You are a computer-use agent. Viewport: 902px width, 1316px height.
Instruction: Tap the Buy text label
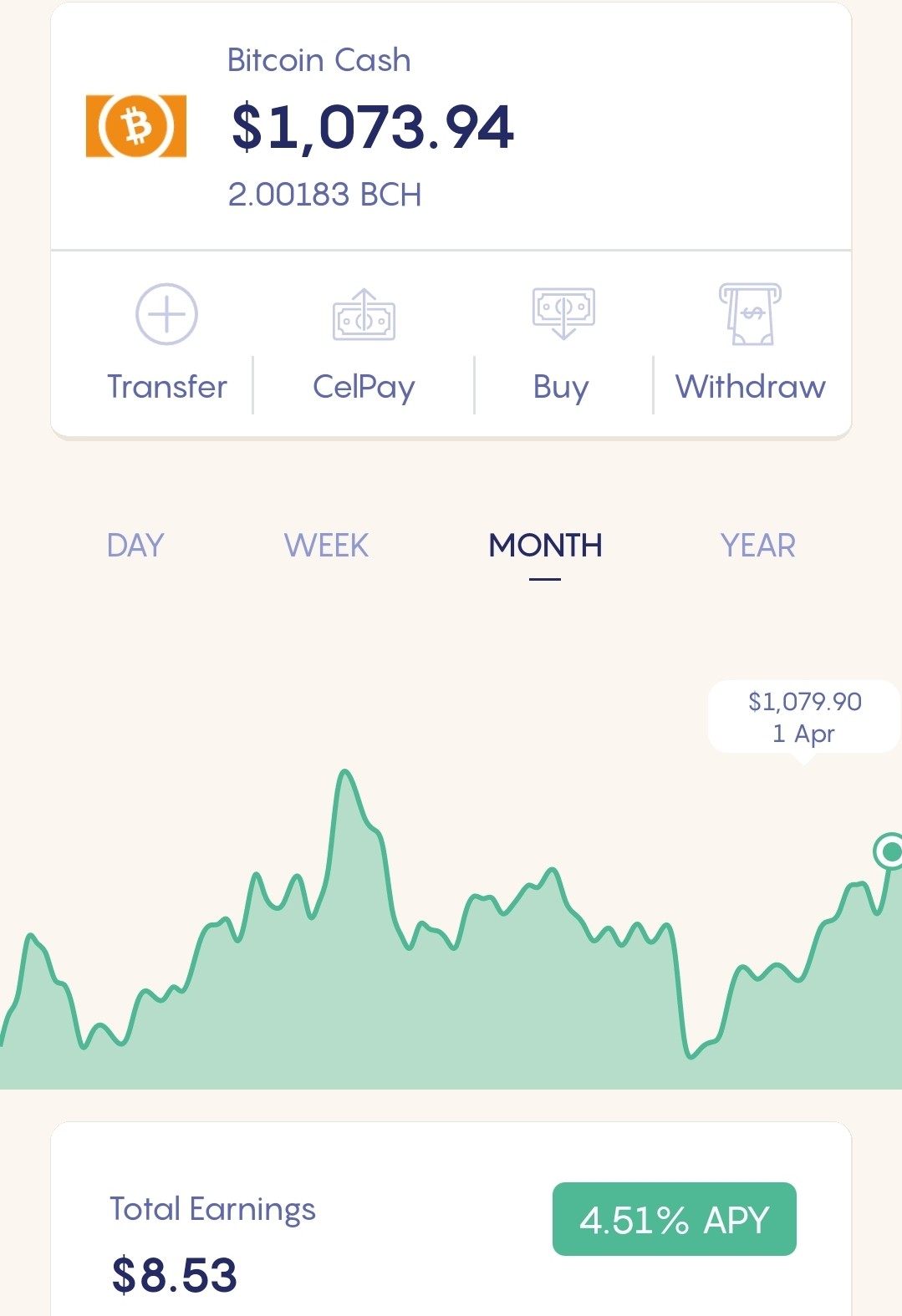click(561, 389)
